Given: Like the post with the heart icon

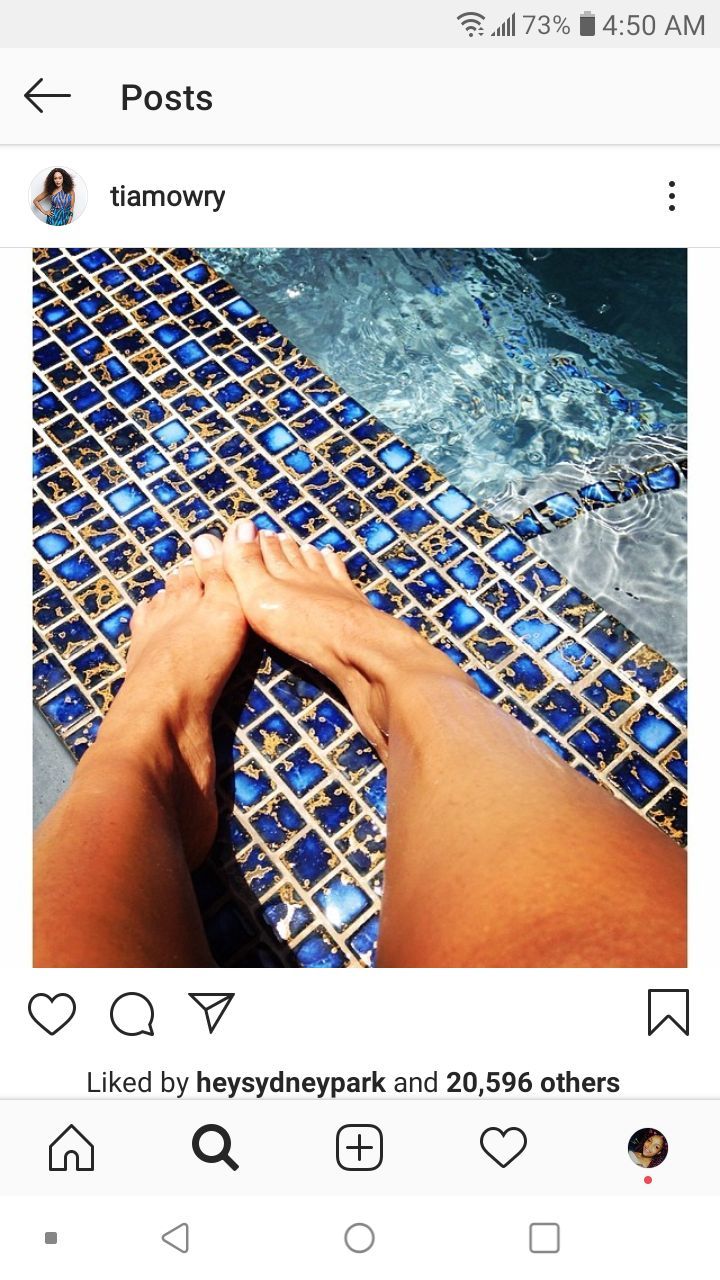Looking at the screenshot, I should (x=52, y=1013).
